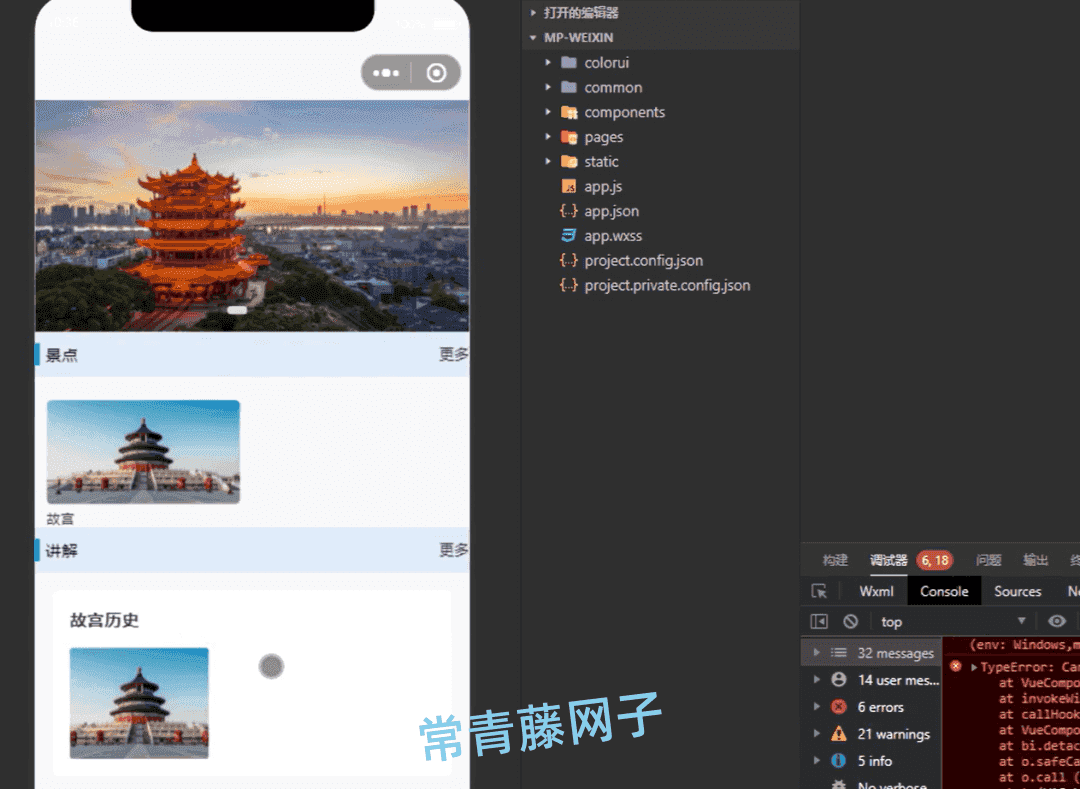Image resolution: width=1080 pixels, height=789 pixels.
Task: Click the project.private.config.json braces icon
Action: (568, 285)
